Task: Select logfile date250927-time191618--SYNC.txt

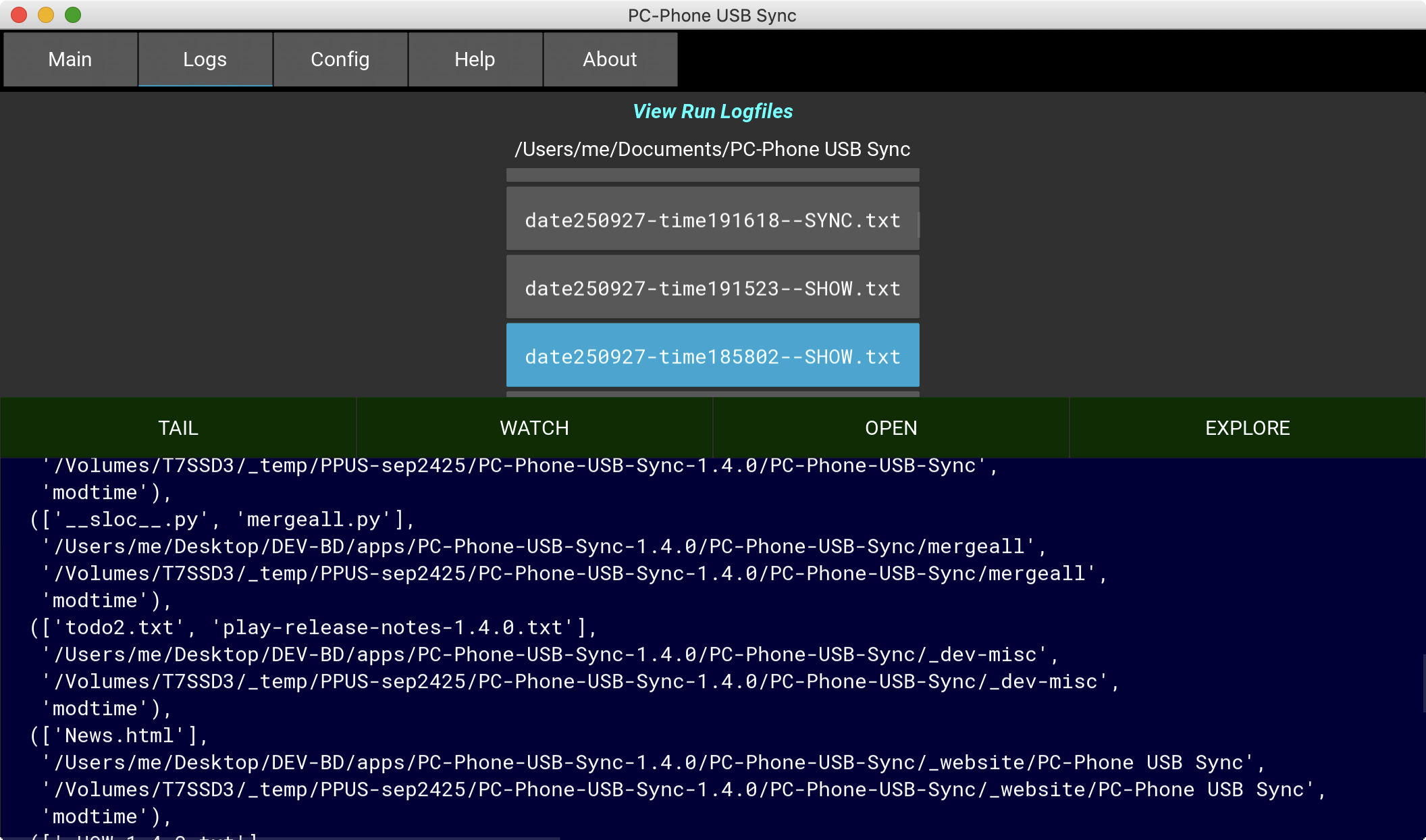Action: [x=712, y=220]
